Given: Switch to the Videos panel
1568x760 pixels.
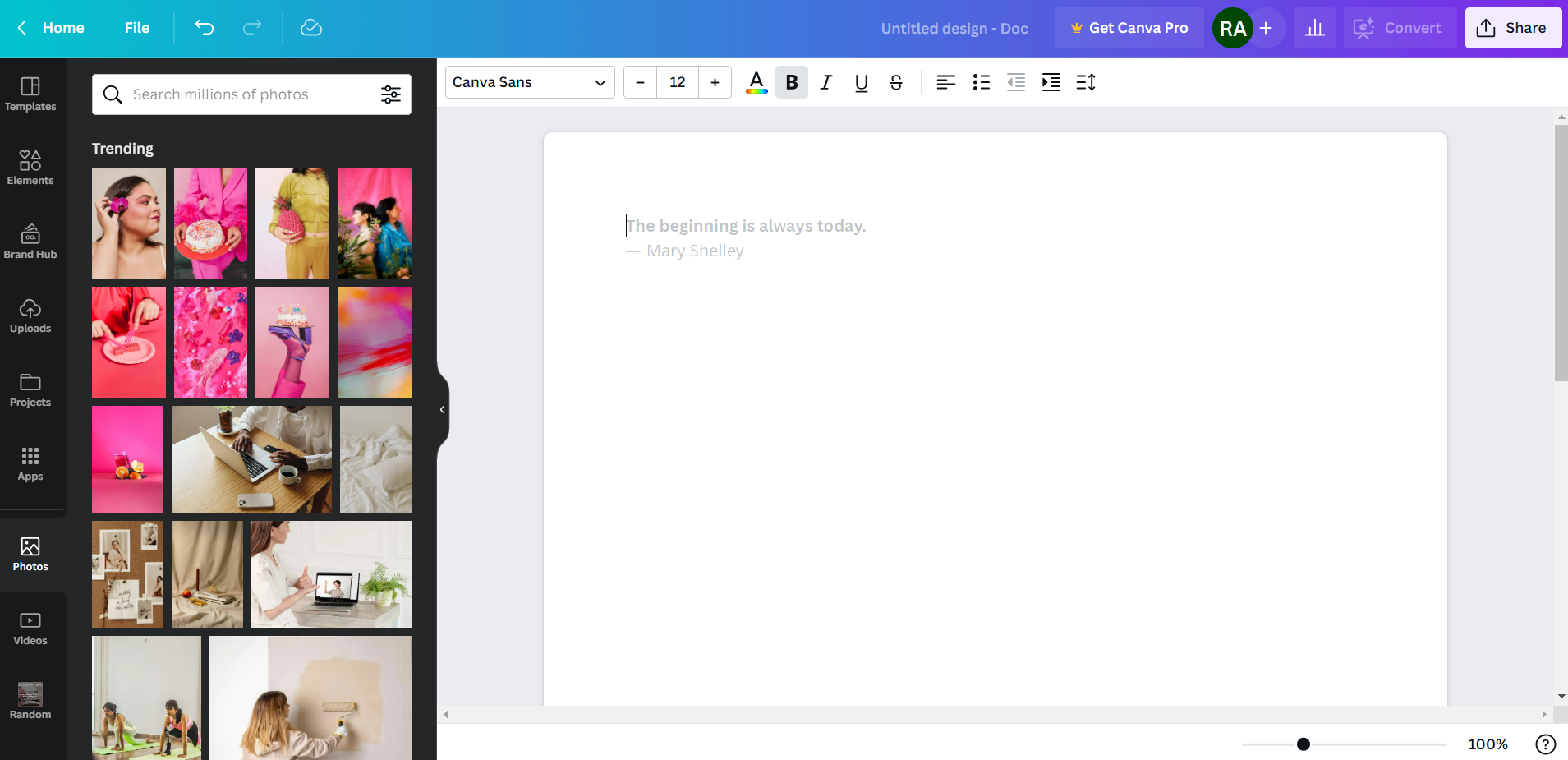Looking at the screenshot, I should (x=30, y=627).
